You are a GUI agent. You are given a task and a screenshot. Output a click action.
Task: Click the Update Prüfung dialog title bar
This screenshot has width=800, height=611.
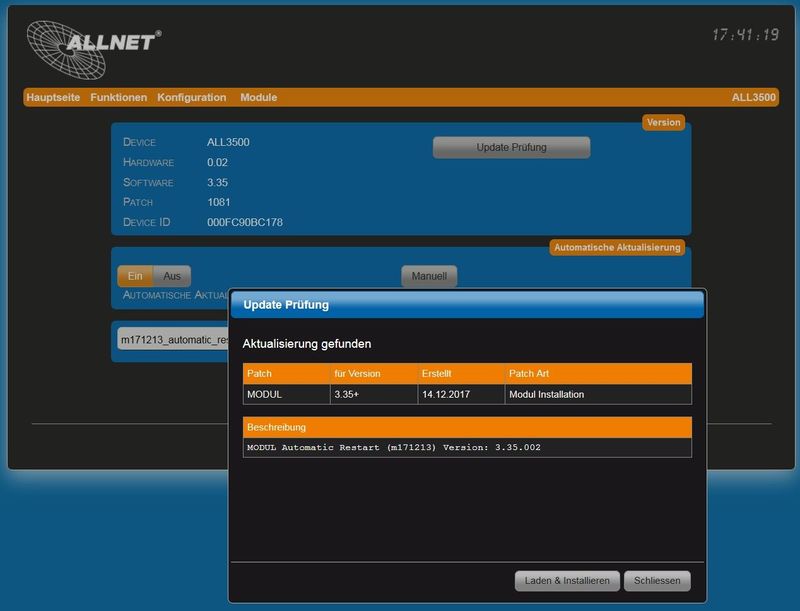(x=467, y=305)
